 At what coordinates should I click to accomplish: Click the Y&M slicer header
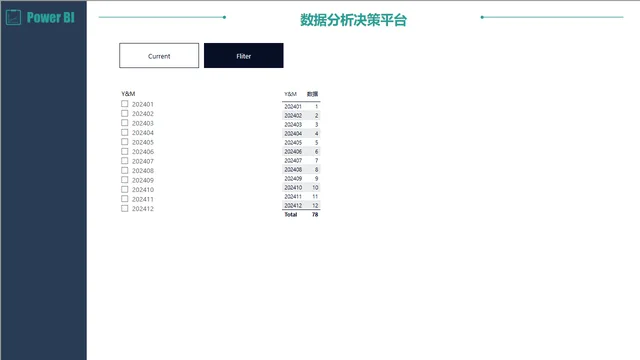128,93
